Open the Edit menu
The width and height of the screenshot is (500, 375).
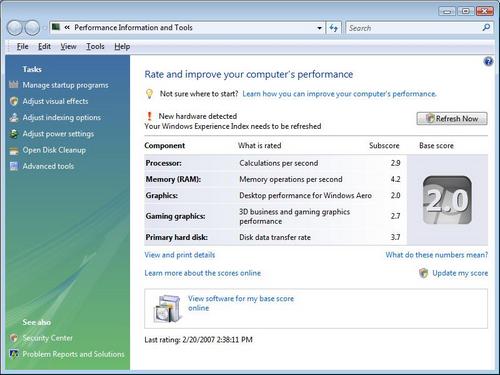[44, 47]
